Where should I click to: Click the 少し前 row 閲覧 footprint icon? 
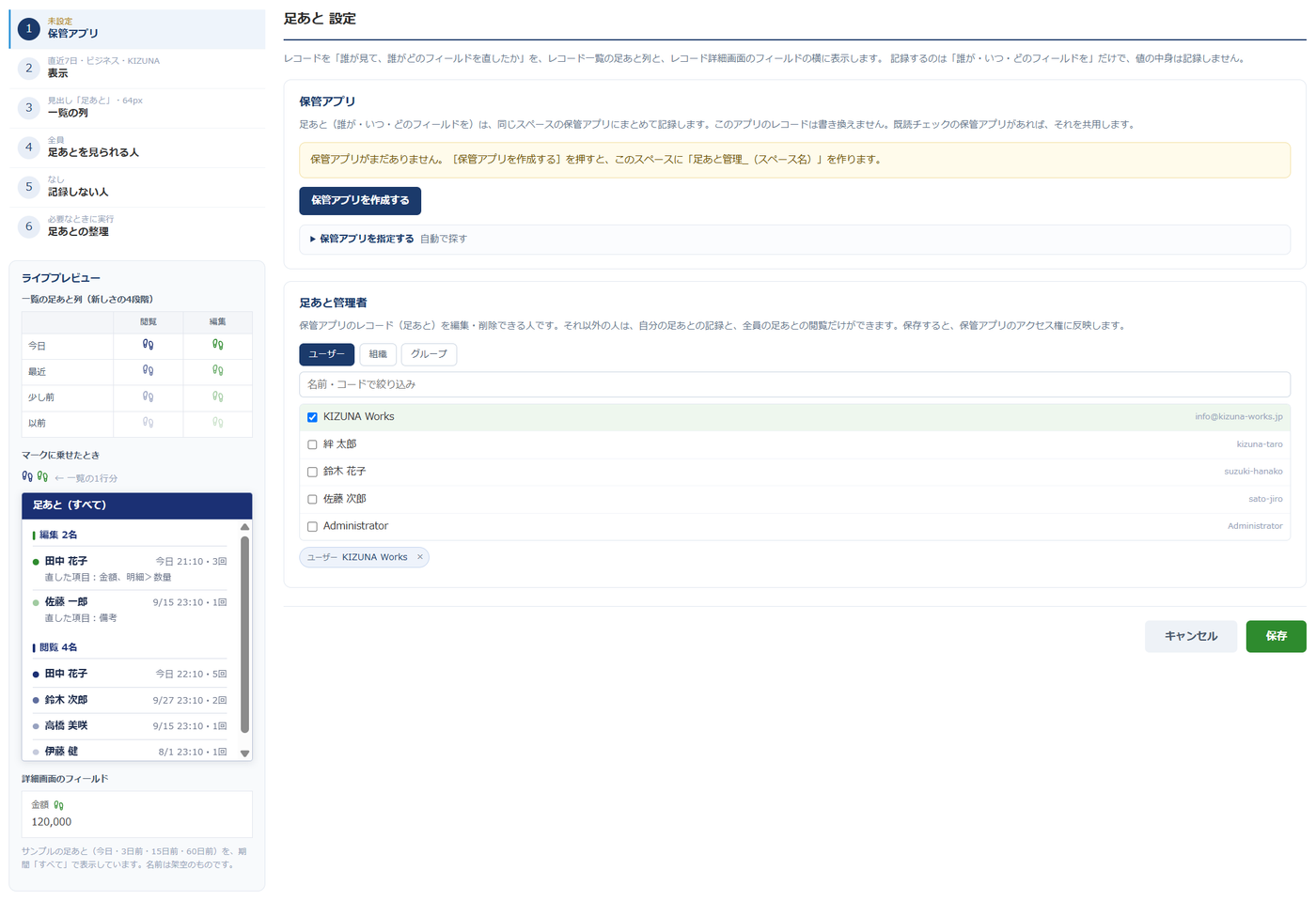click(148, 396)
